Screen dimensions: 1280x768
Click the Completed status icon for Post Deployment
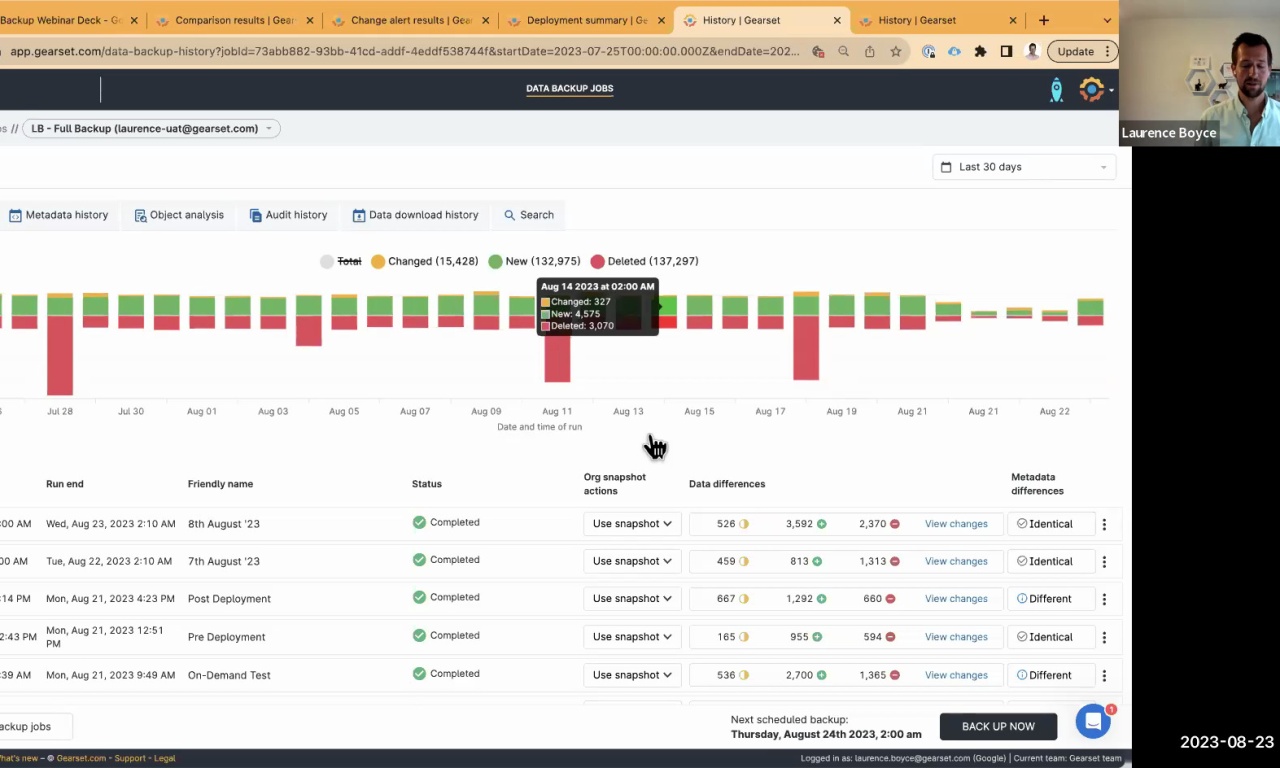[x=419, y=597]
